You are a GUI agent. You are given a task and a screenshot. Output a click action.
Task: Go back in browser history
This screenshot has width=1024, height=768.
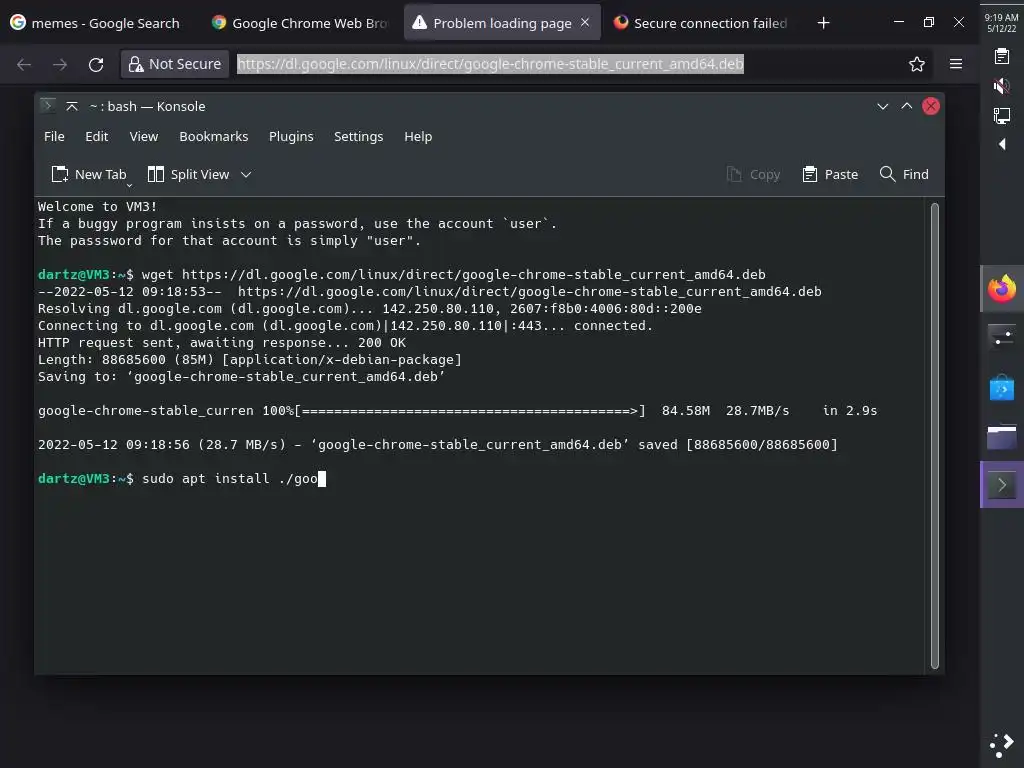point(24,64)
